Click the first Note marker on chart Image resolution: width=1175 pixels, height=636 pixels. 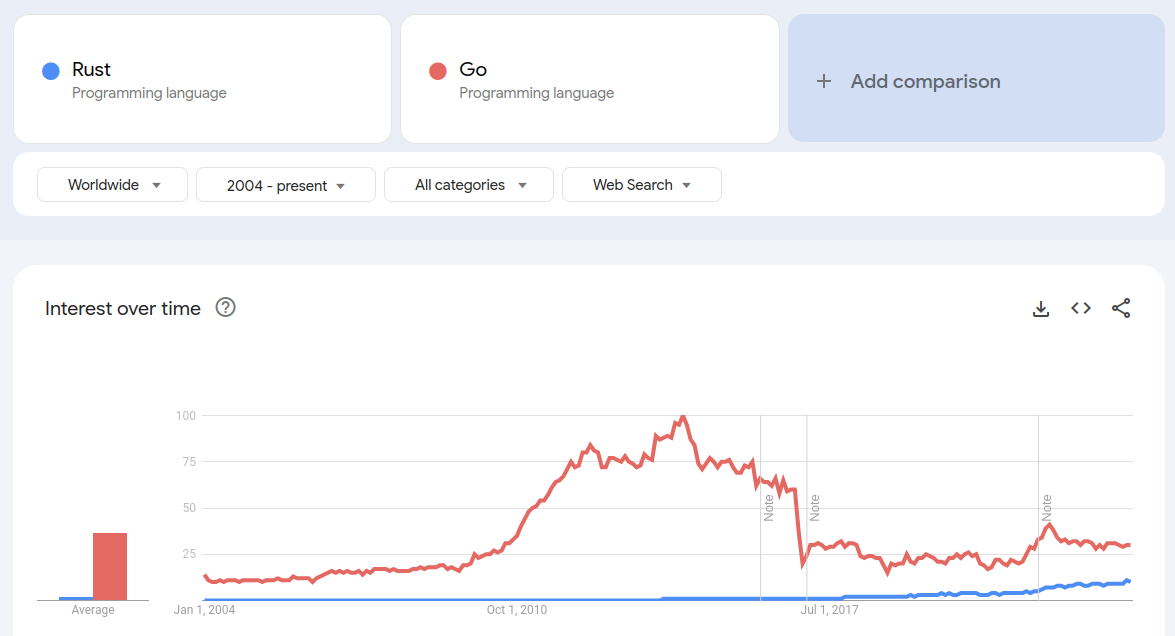(769, 508)
